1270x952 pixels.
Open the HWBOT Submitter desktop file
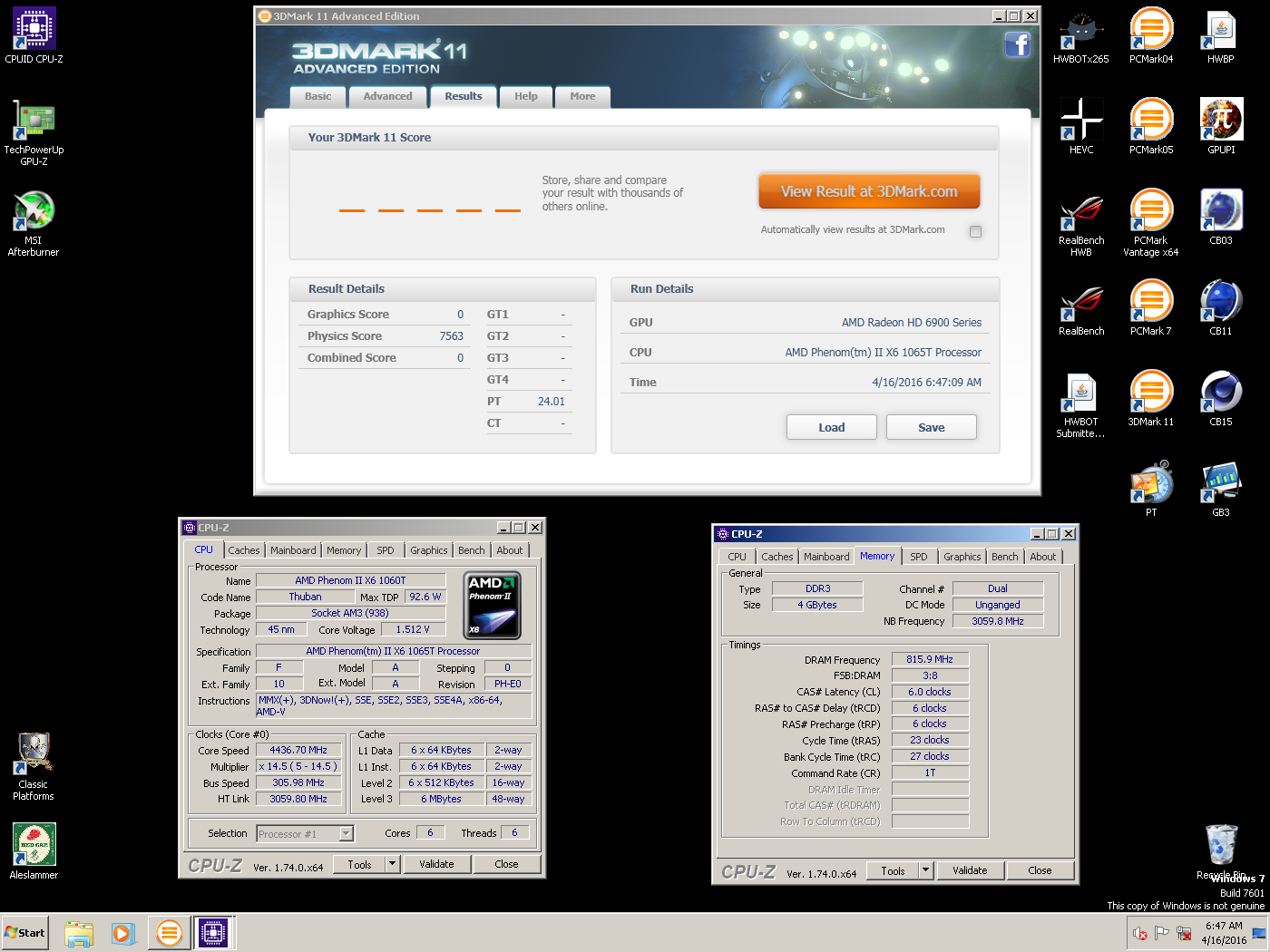coord(1081,404)
